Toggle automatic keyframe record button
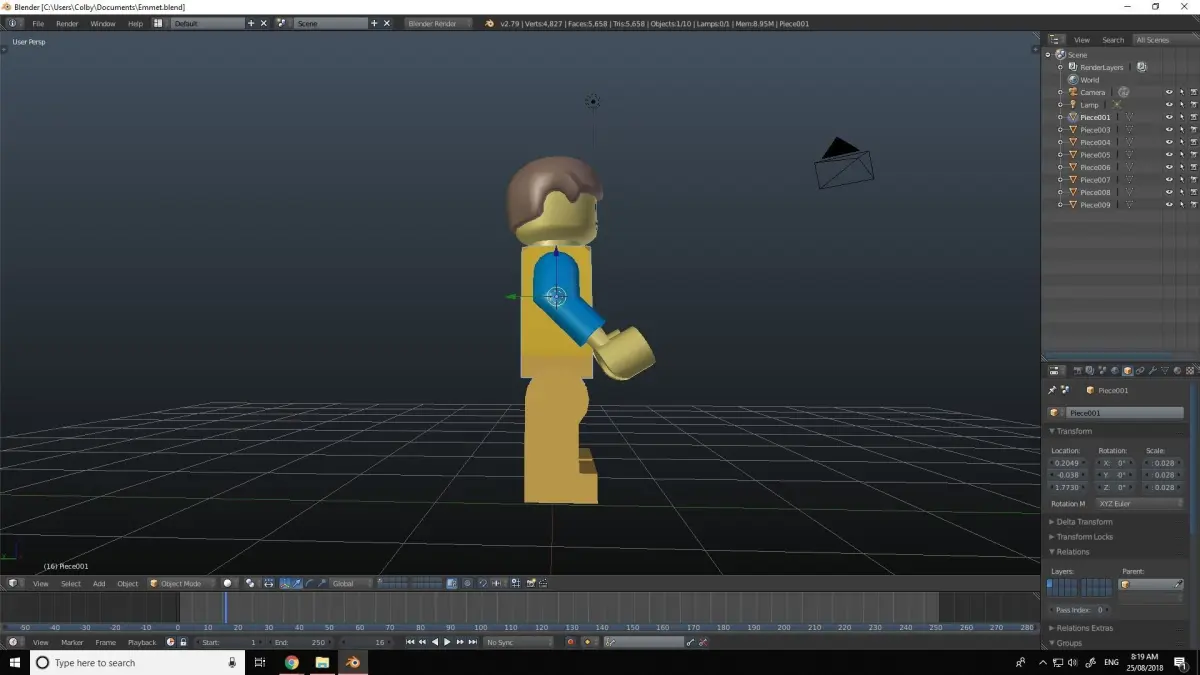Screen dimensions: 1200x675 tap(571, 642)
